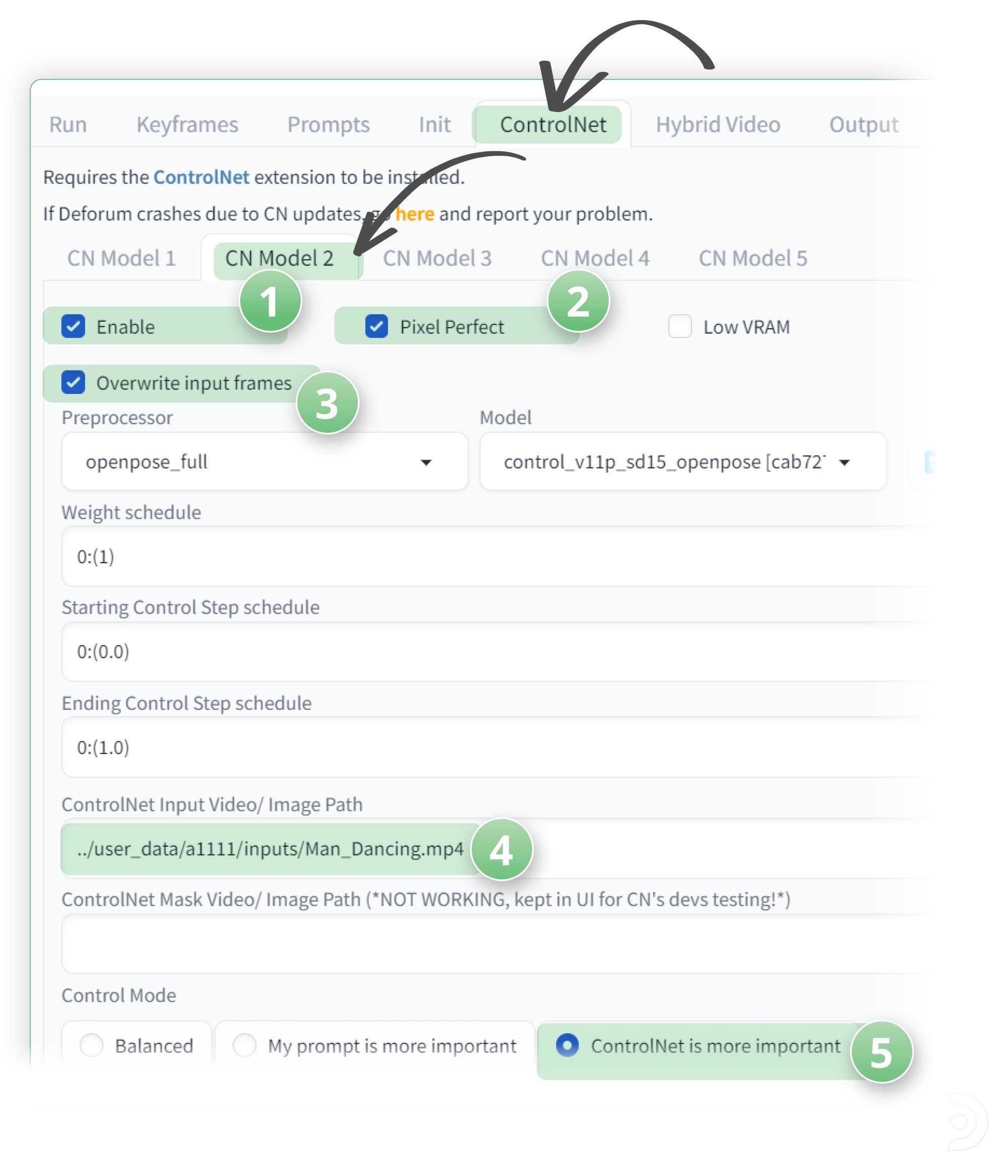1008x1176 pixels.
Task: Switch to CN Model 3 tab
Action: point(436,258)
